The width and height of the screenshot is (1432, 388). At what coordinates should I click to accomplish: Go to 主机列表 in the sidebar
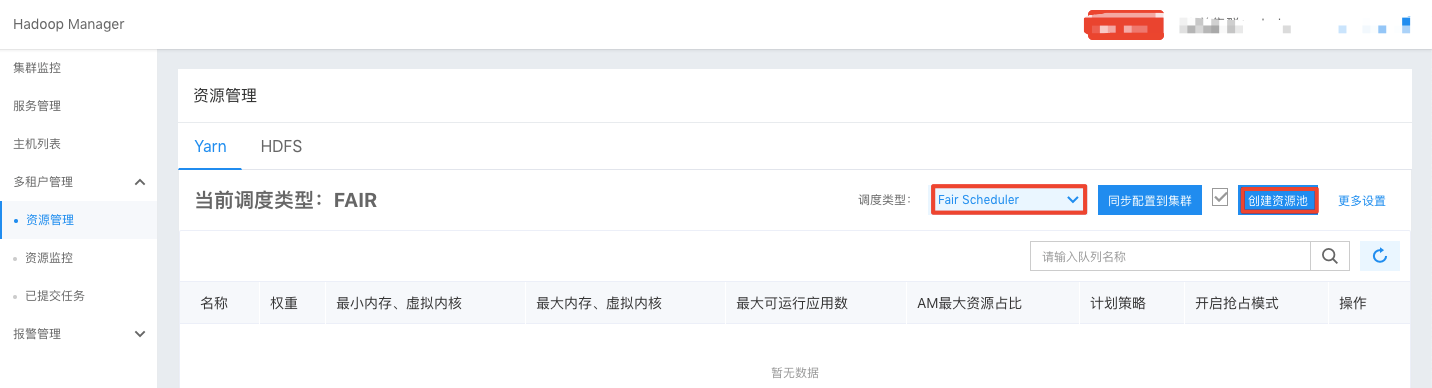coord(37,144)
